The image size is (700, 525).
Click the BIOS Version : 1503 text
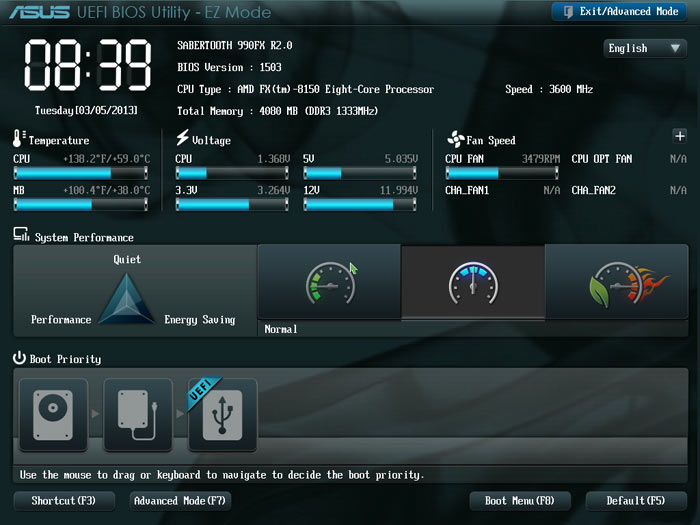(x=229, y=67)
